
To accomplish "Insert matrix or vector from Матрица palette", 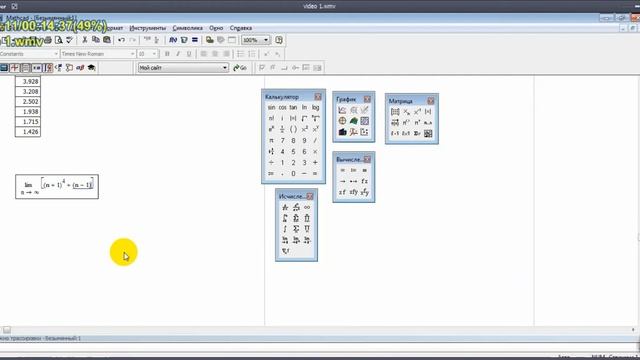I will click(x=395, y=112).
